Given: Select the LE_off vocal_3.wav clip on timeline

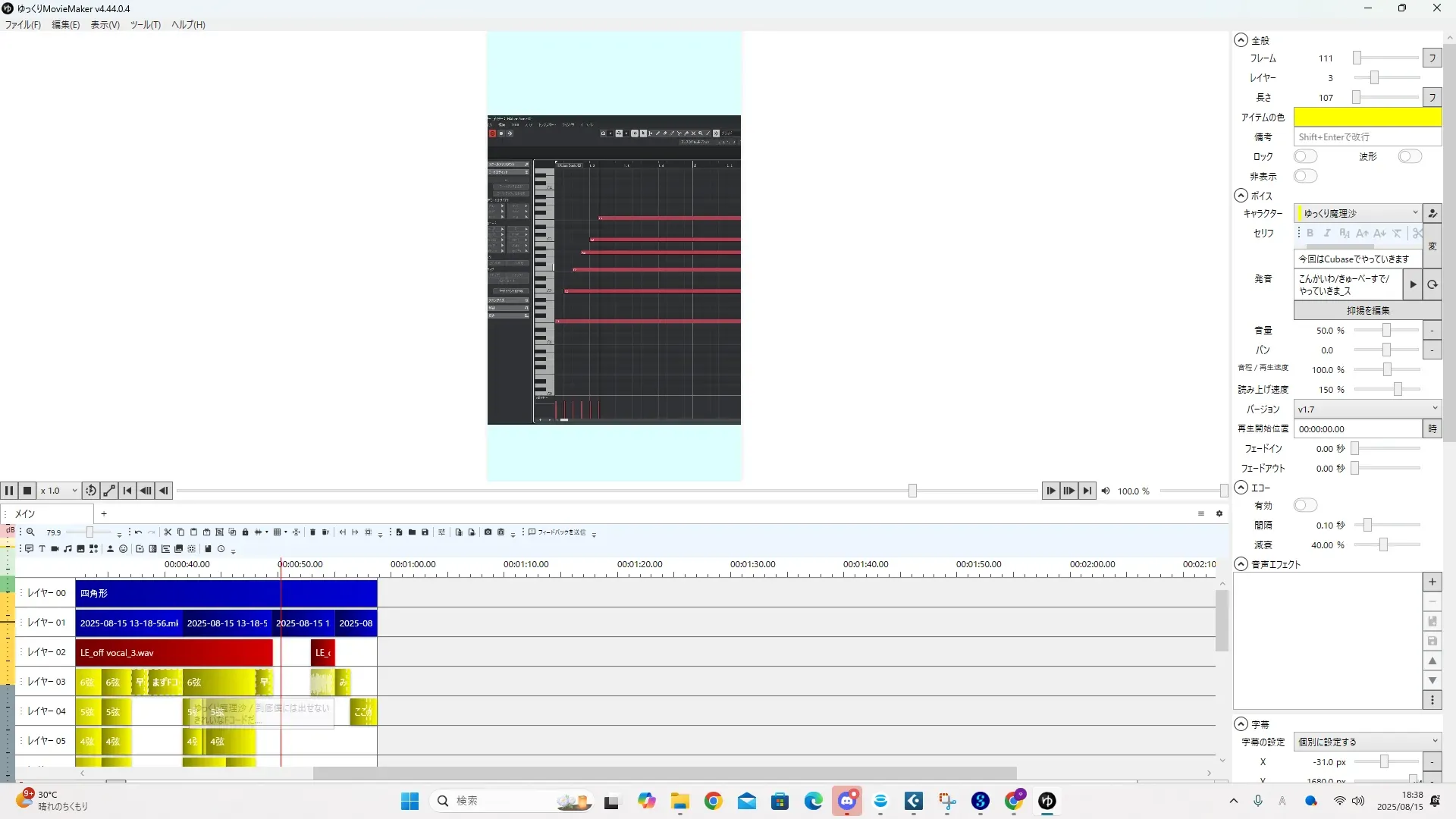Looking at the screenshot, I should 174,652.
